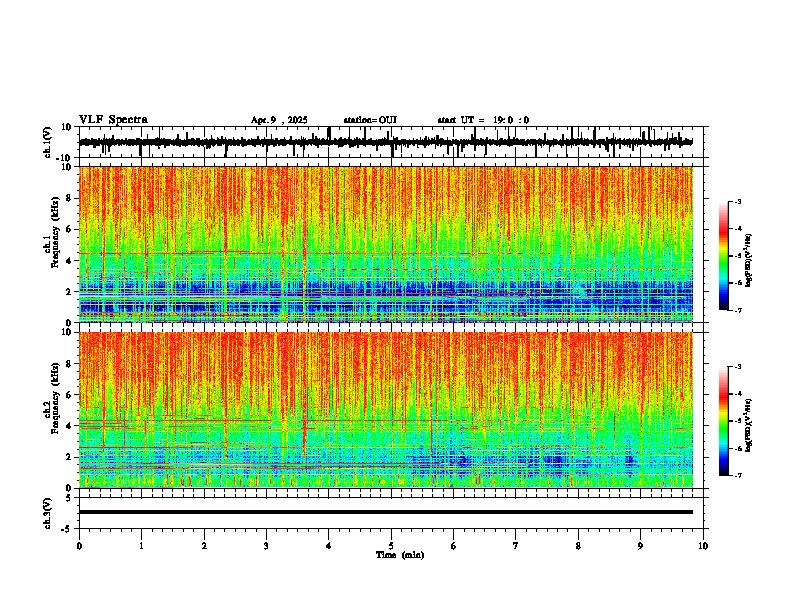Click the time axis tick label "9"

[x=640, y=546]
